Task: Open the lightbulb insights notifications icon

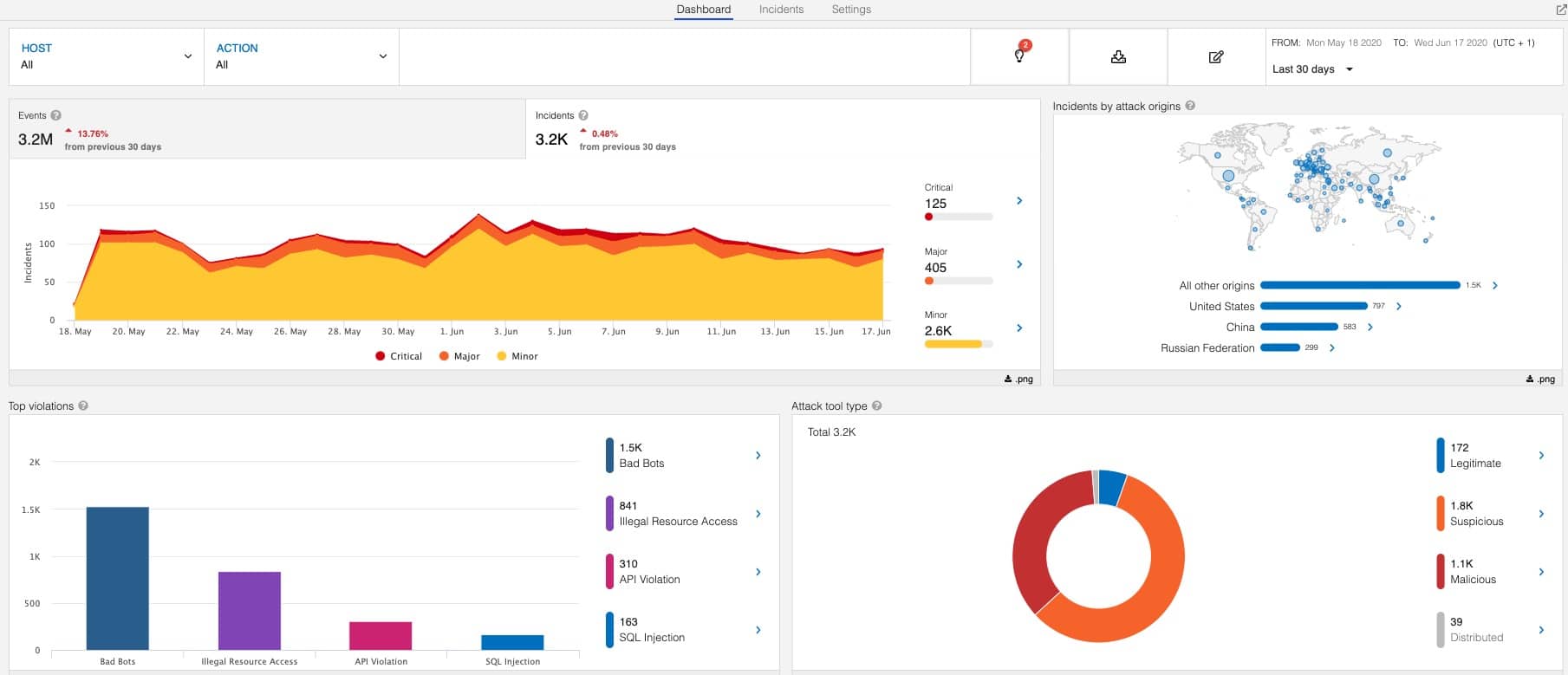Action: (x=1019, y=56)
